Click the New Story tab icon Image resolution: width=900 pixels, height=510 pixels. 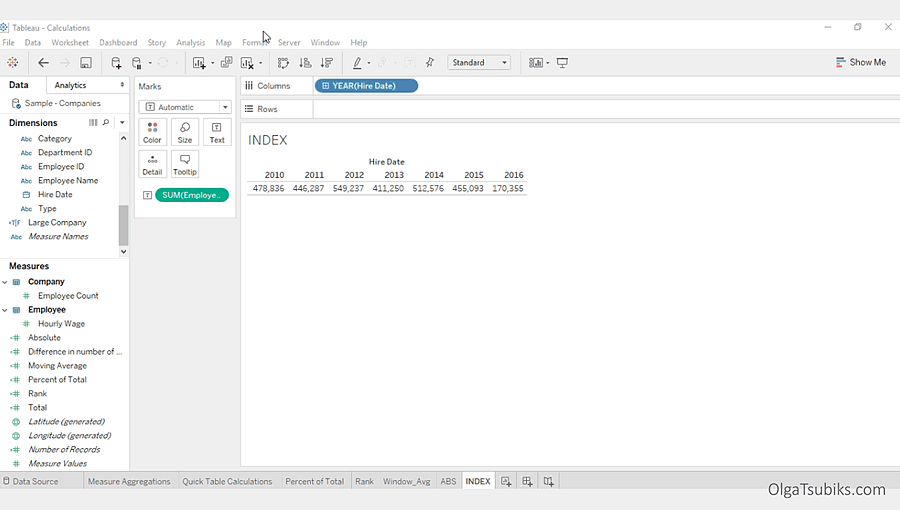(x=549, y=481)
